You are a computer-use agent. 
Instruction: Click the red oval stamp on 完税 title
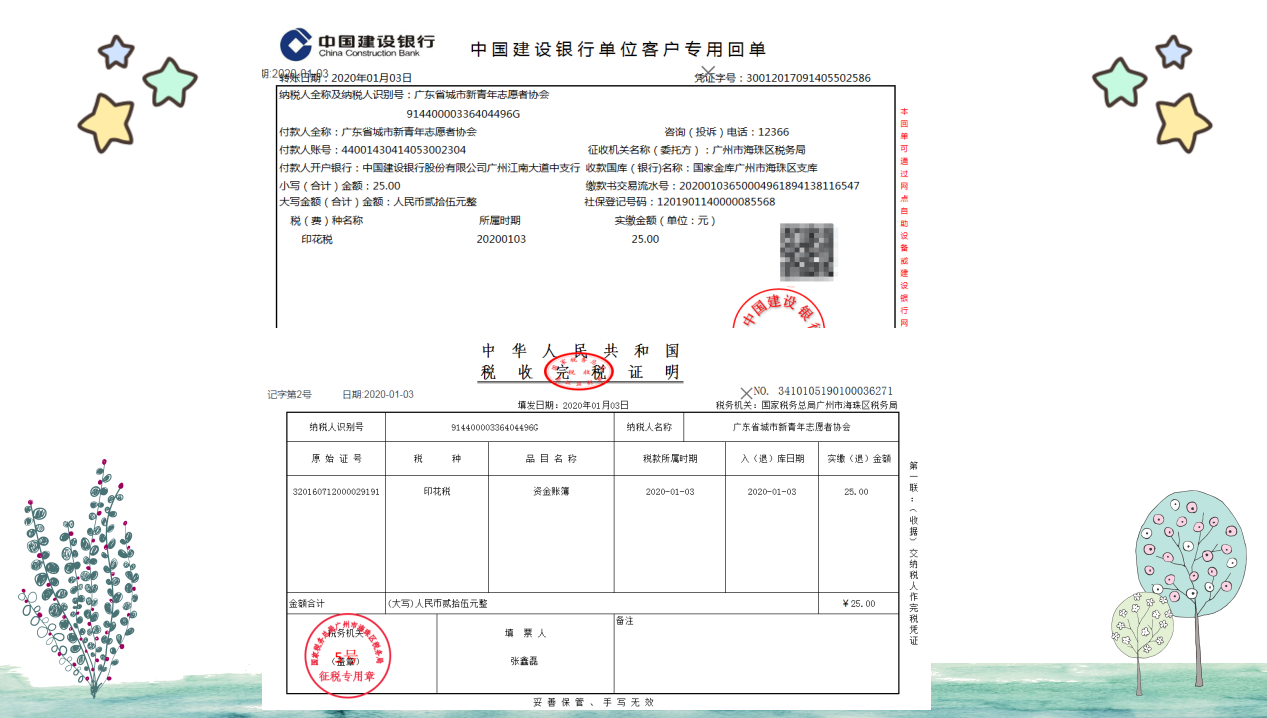tap(578, 371)
